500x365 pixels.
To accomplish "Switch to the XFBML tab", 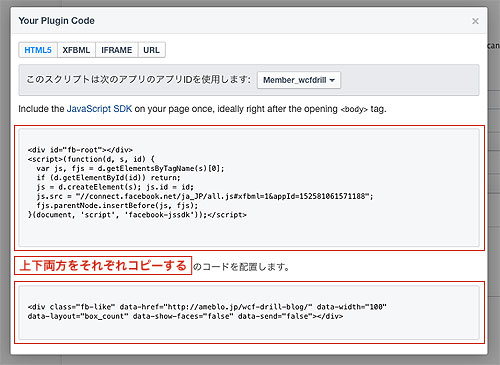I will pos(76,50).
